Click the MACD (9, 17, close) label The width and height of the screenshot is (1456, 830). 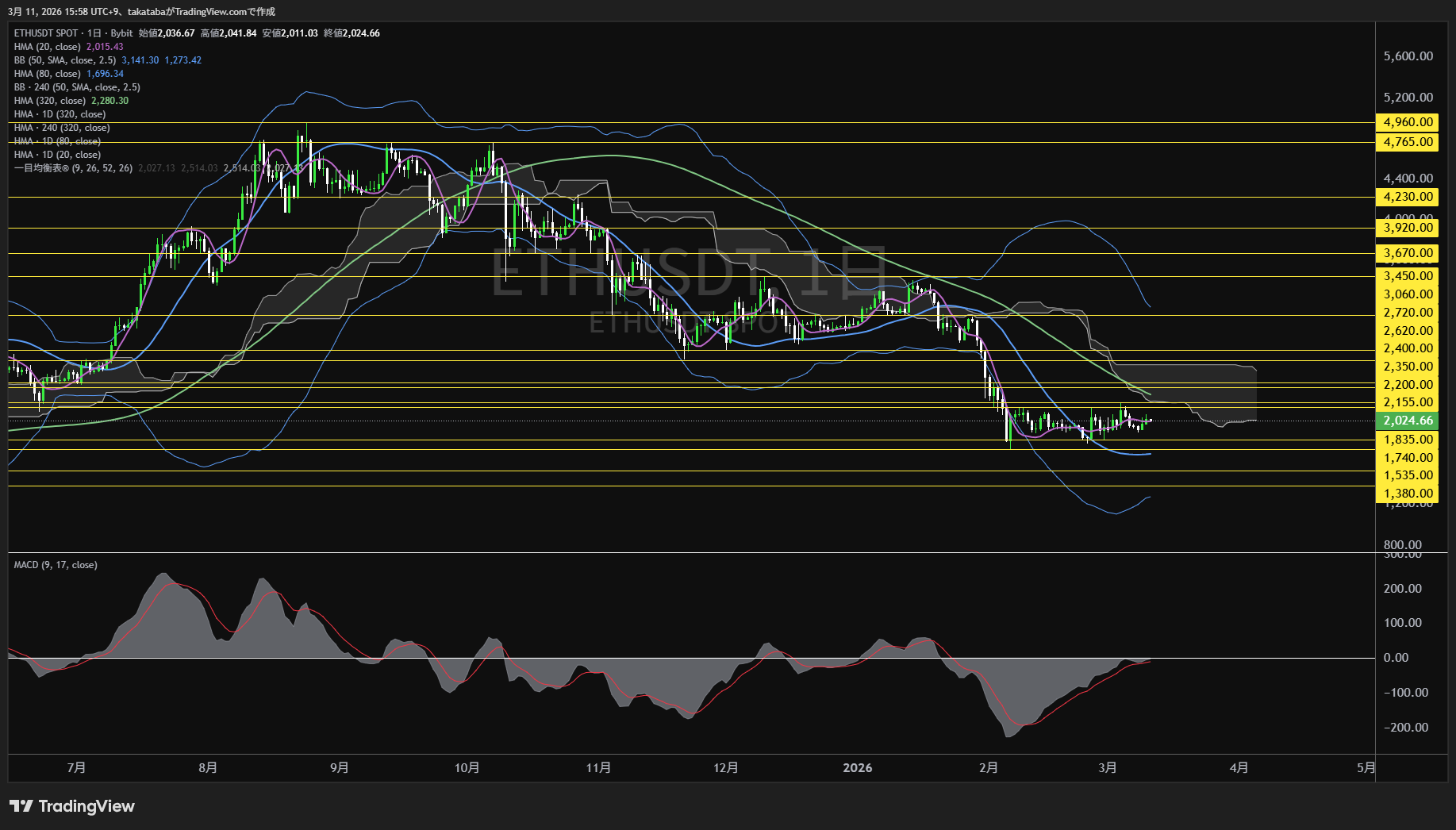pos(56,565)
